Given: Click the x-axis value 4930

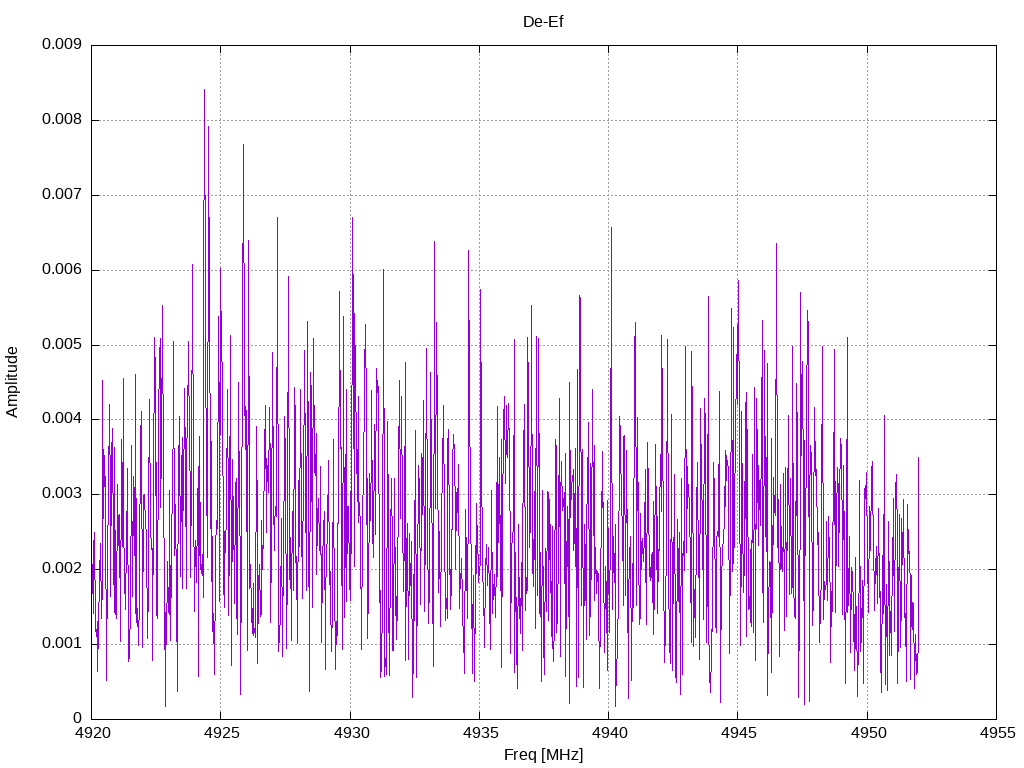Looking at the screenshot, I should pyautogui.click(x=351, y=733).
